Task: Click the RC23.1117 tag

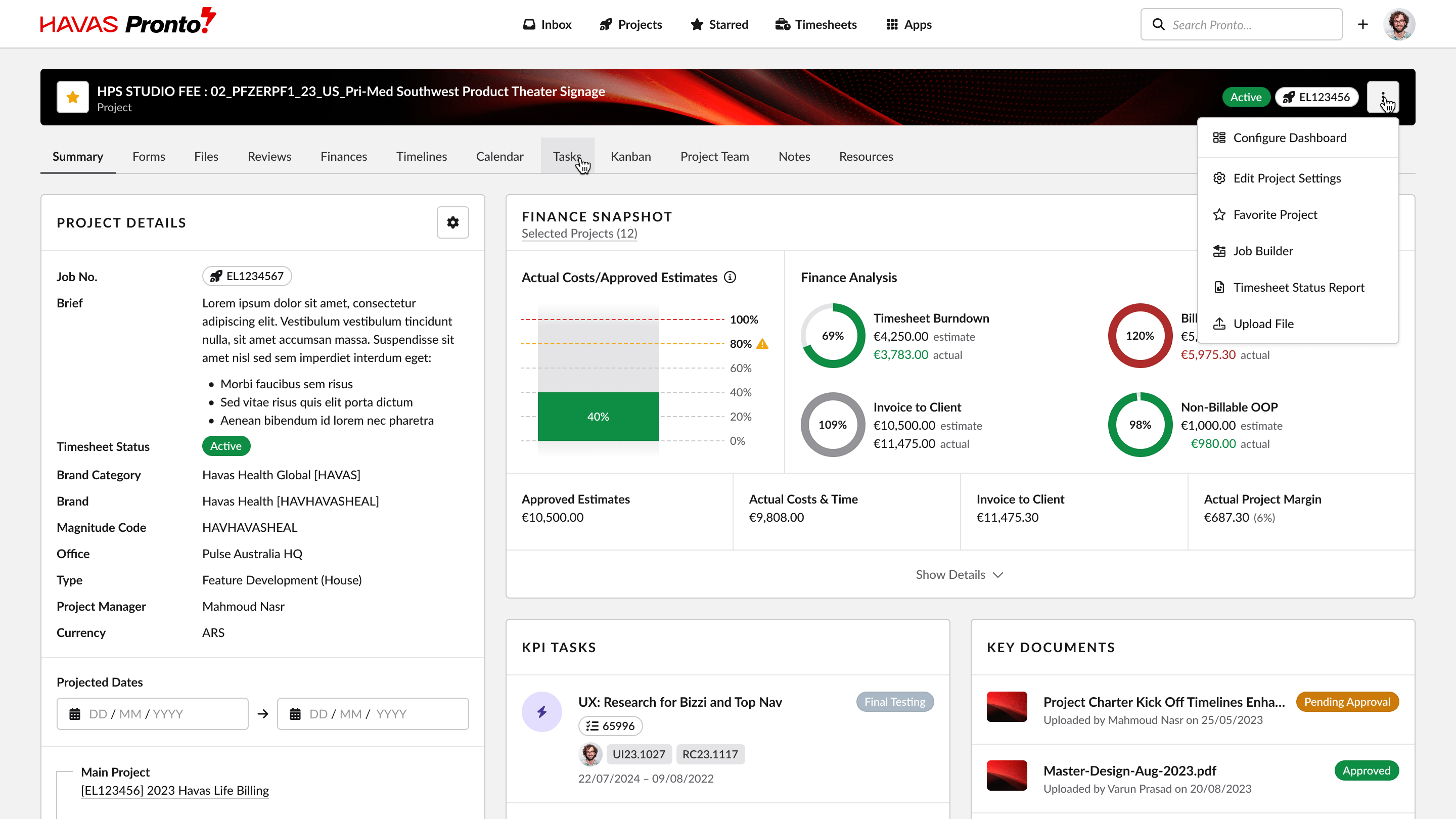Action: [x=710, y=754]
